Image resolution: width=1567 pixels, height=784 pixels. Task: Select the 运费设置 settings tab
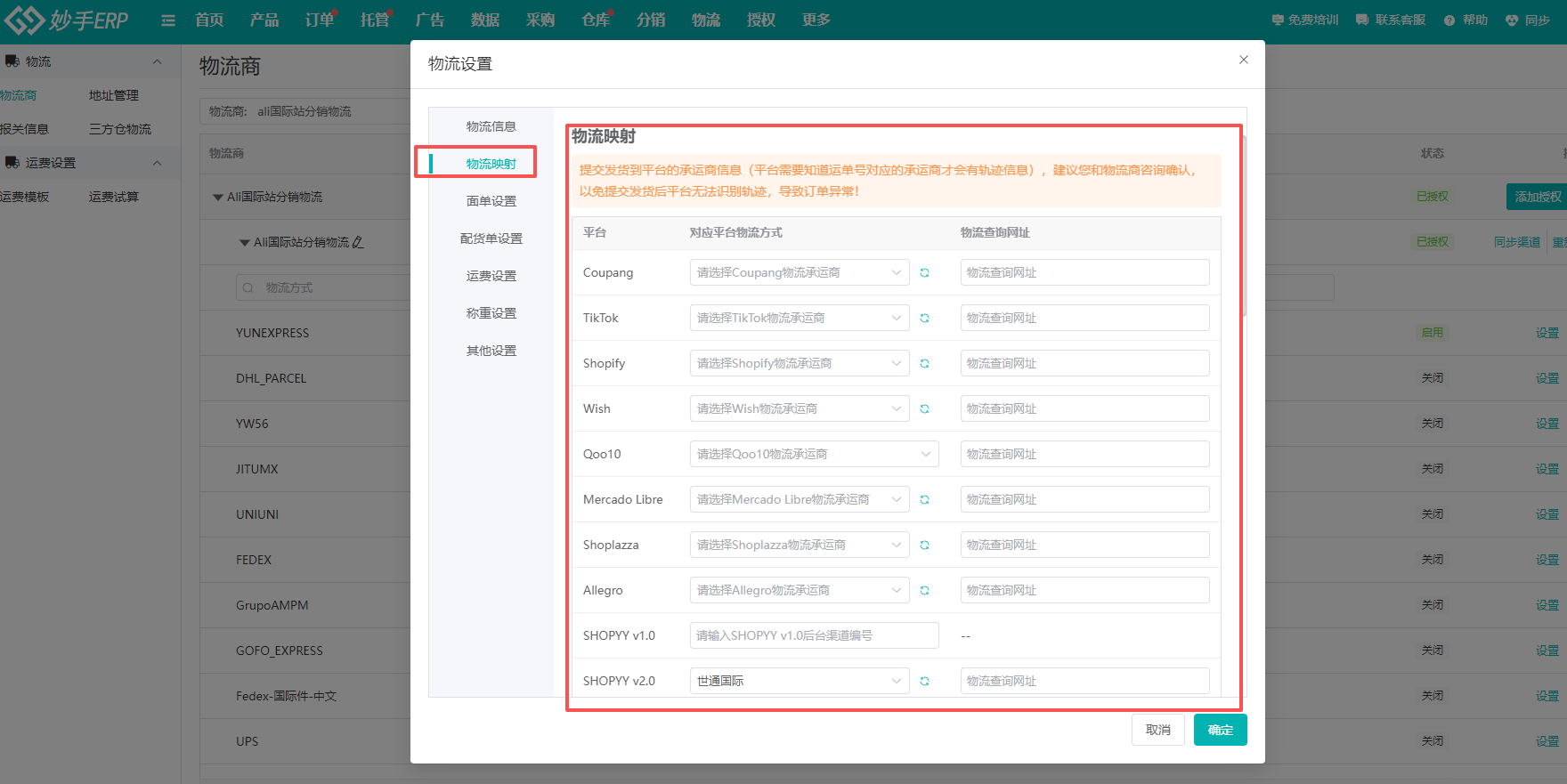(491, 276)
